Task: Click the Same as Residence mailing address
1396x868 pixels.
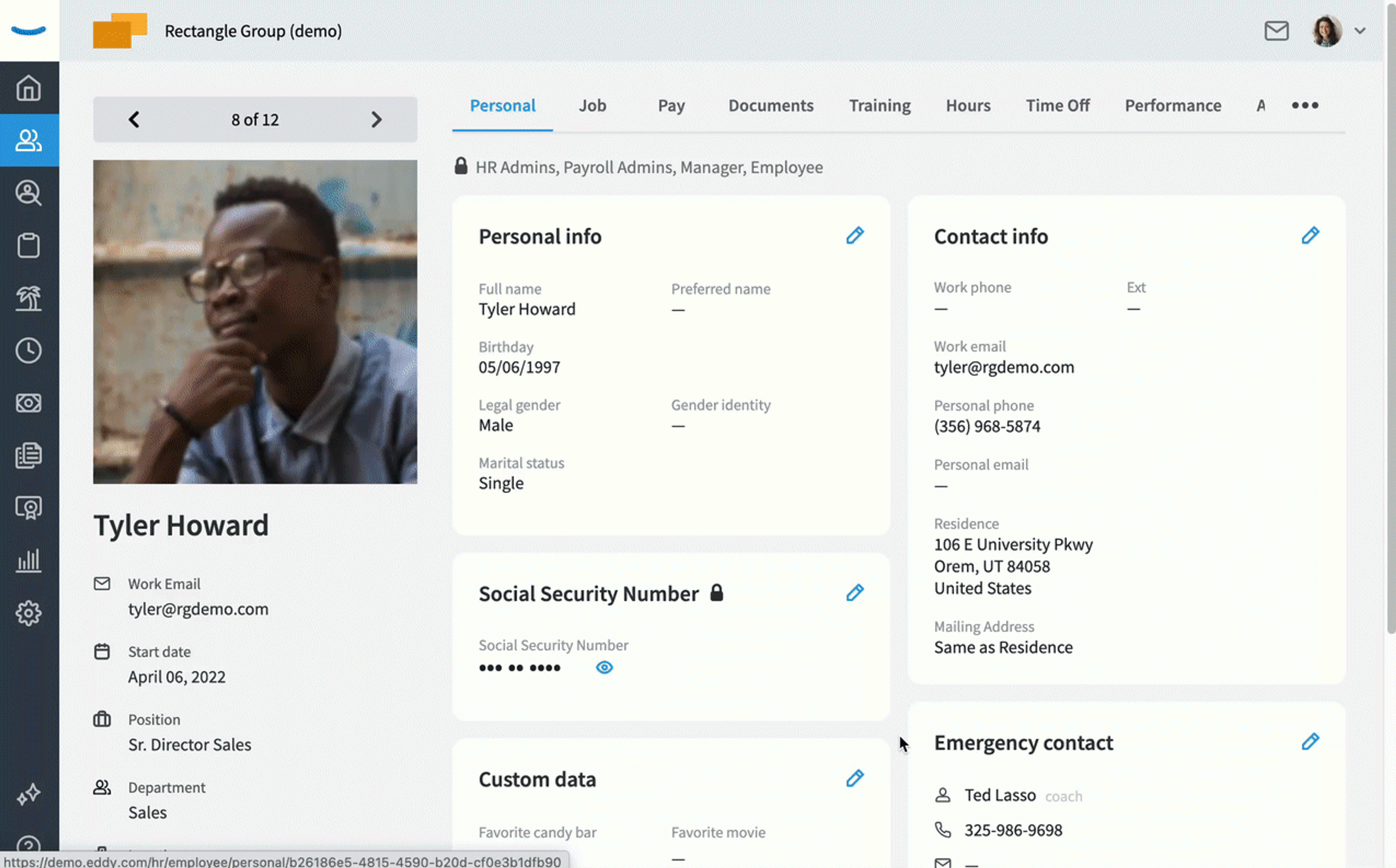Action: (1003, 647)
